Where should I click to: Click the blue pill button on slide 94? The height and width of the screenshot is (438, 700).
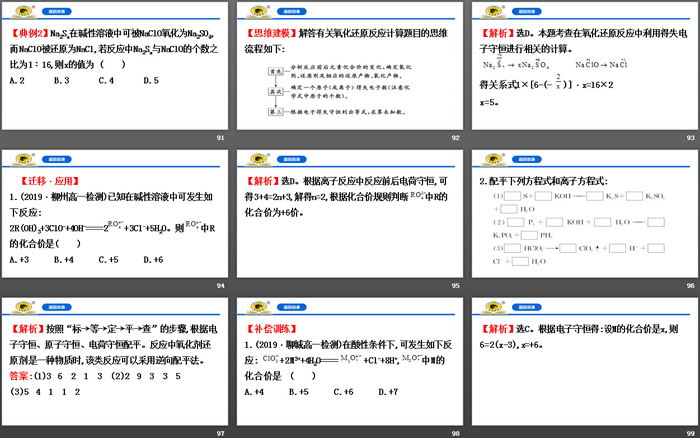point(57,159)
